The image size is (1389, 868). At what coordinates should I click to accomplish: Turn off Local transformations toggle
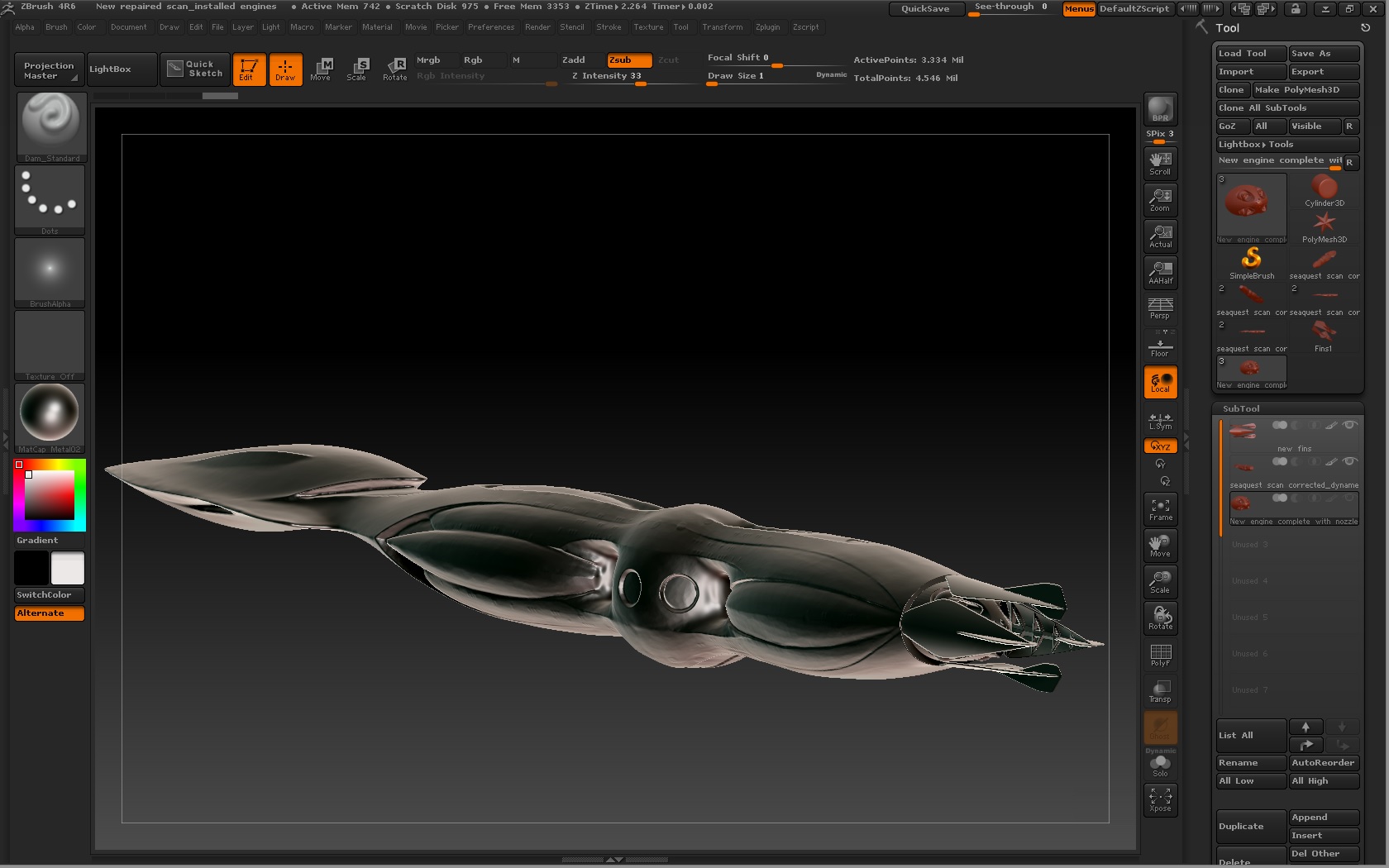(1160, 382)
